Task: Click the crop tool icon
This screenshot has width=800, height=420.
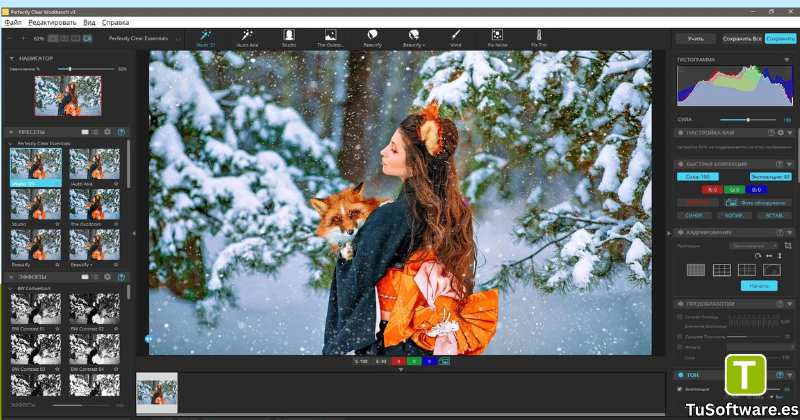Action: click(x=788, y=245)
